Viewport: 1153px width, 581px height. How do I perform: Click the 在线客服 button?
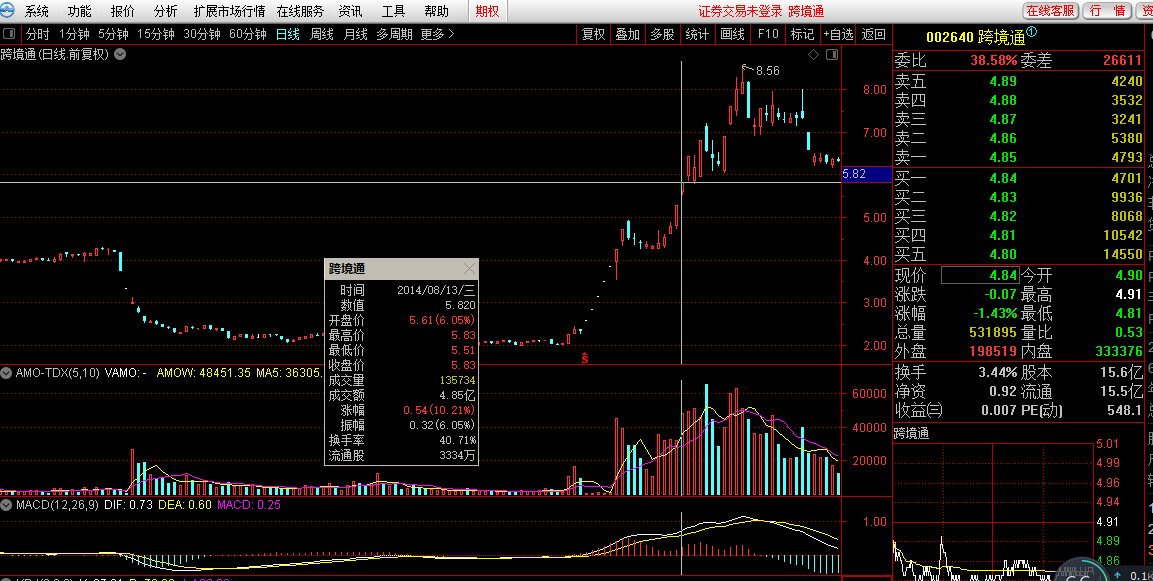point(1050,11)
